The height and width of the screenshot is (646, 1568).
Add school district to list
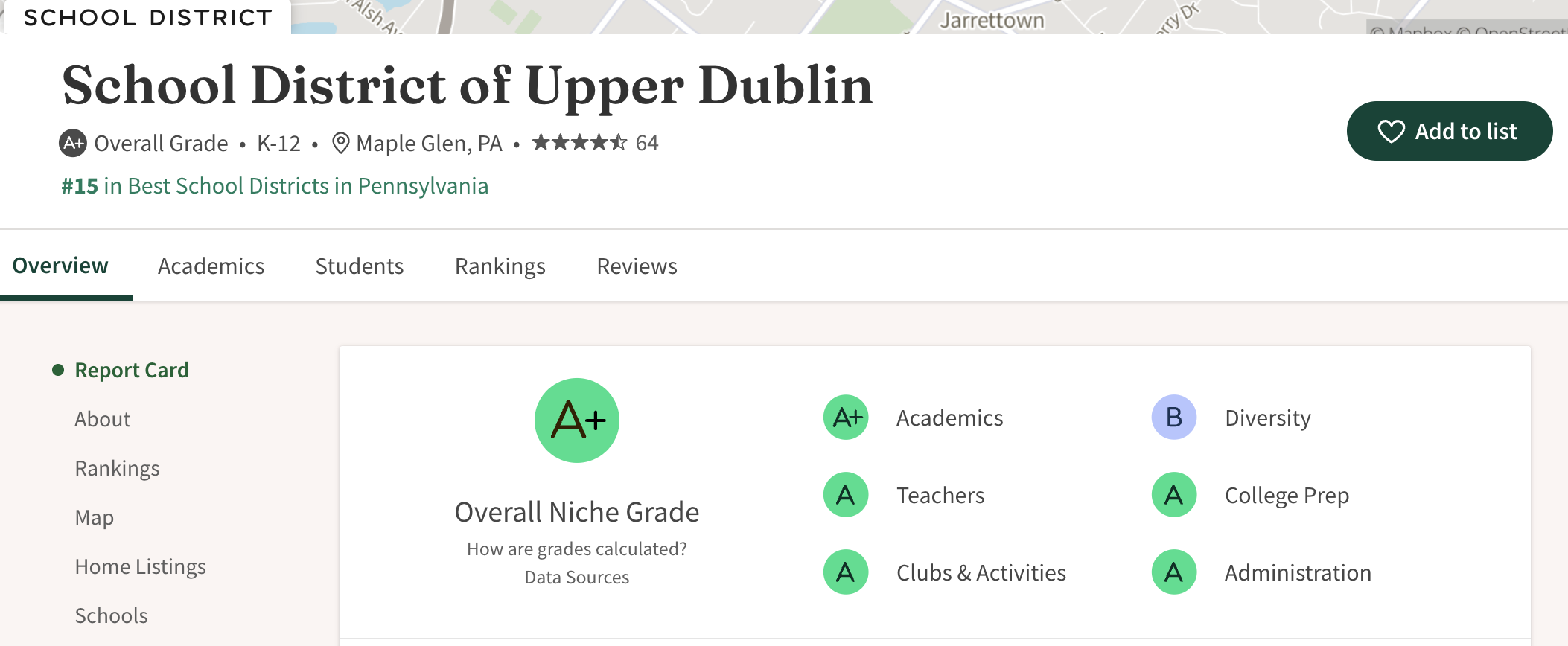[x=1449, y=131]
